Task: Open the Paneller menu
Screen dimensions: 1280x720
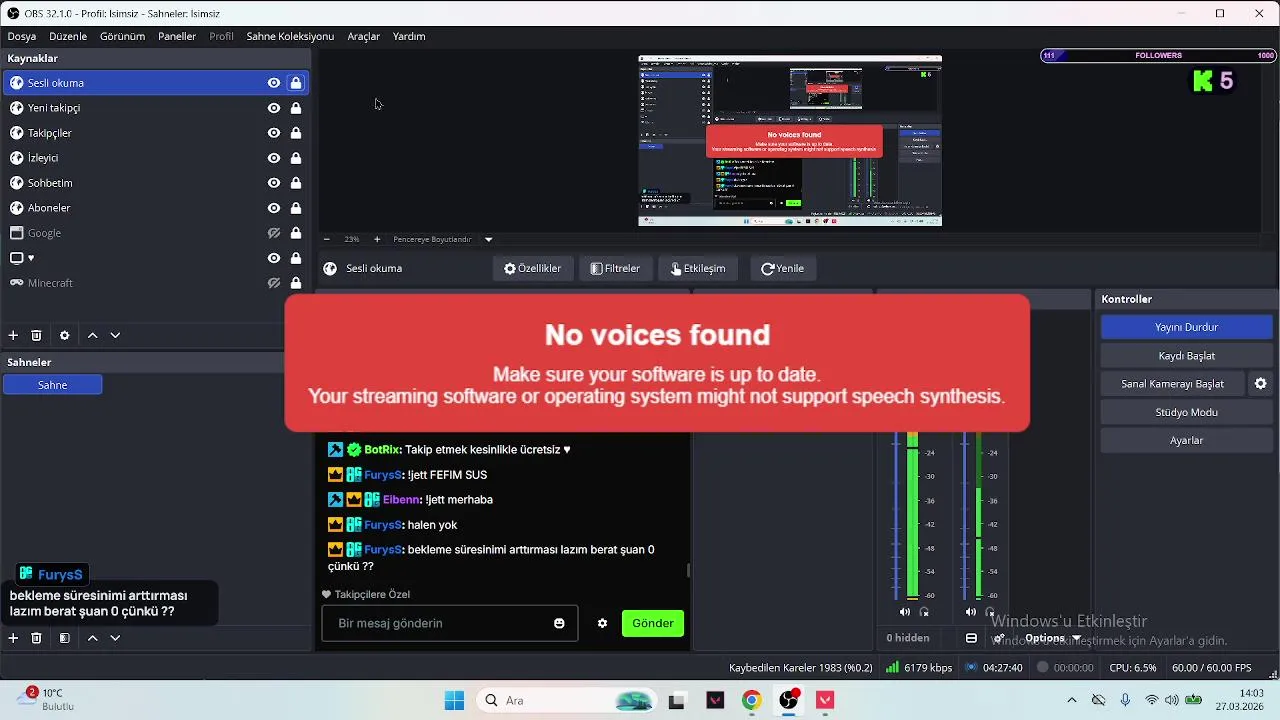Action: click(x=177, y=36)
